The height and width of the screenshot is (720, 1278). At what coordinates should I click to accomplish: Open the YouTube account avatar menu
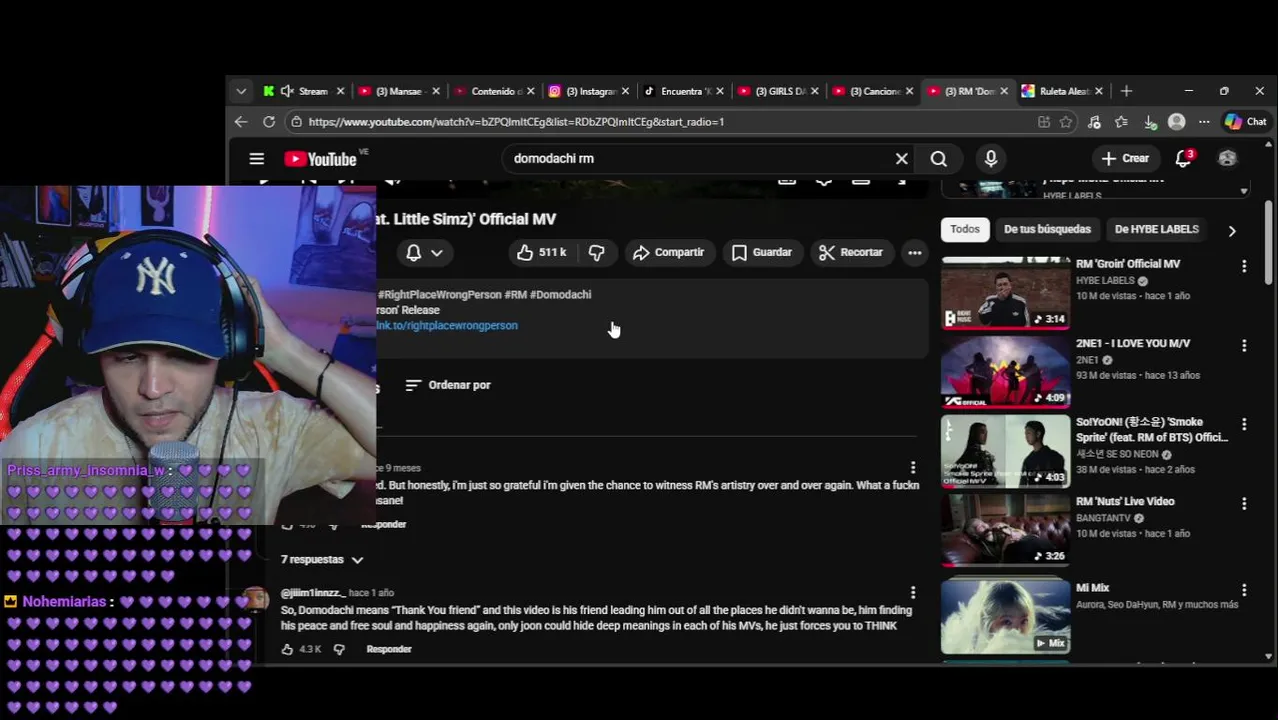pyautogui.click(x=1227, y=158)
